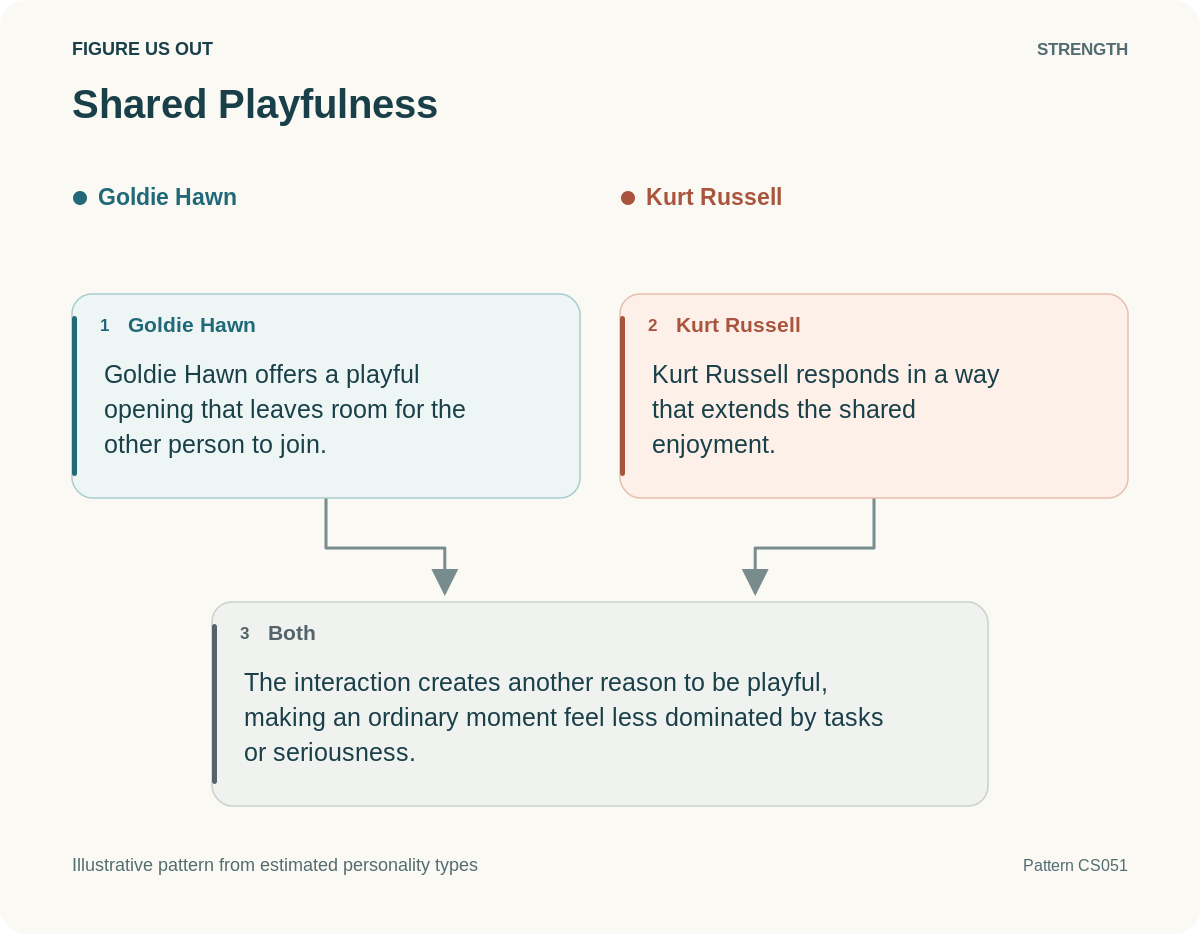The image size is (1200, 934).
Task: Select the 'Shared Playfulness' title
Action: [255, 104]
